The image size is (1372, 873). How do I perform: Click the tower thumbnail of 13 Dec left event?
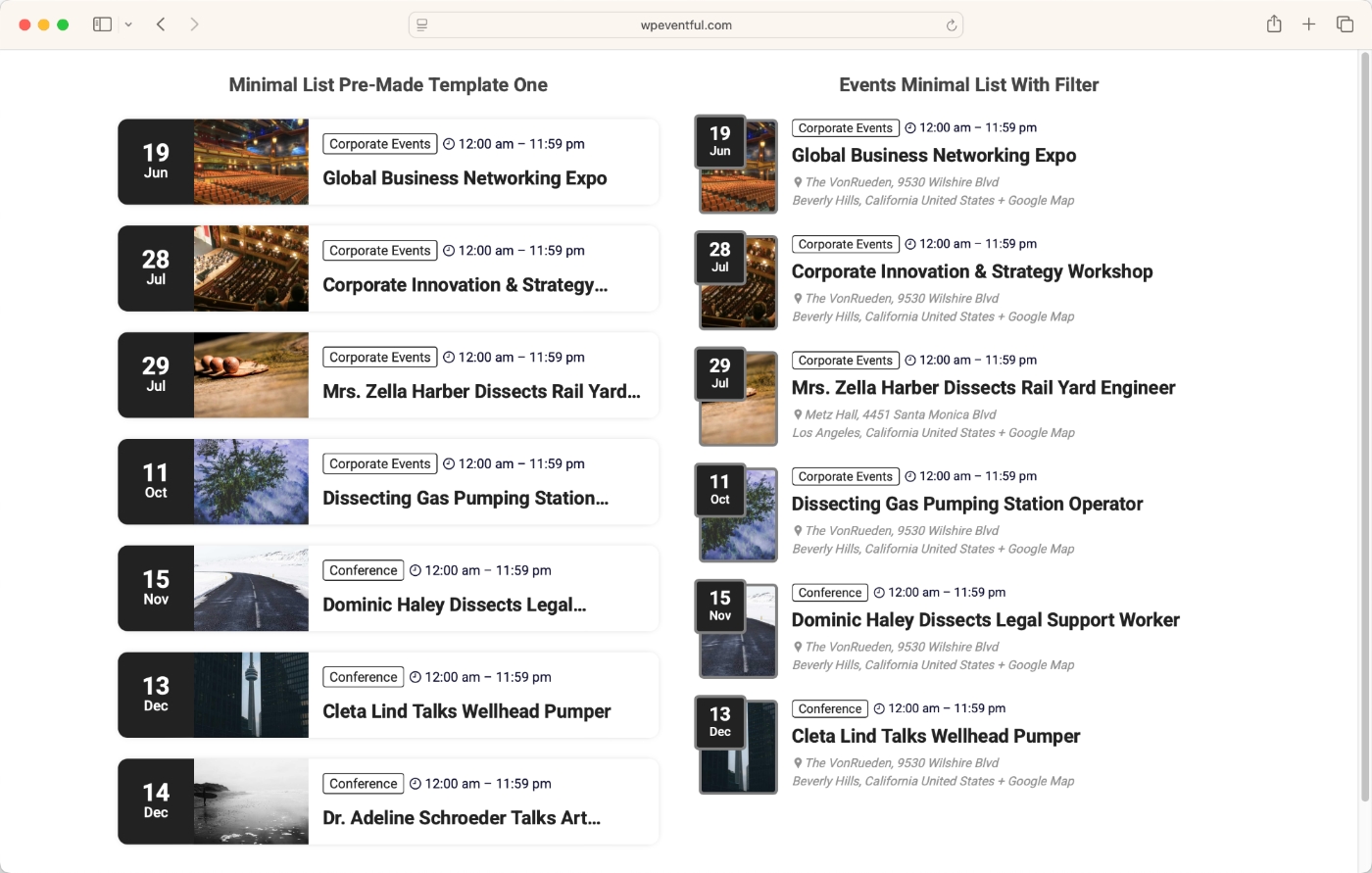(251, 696)
